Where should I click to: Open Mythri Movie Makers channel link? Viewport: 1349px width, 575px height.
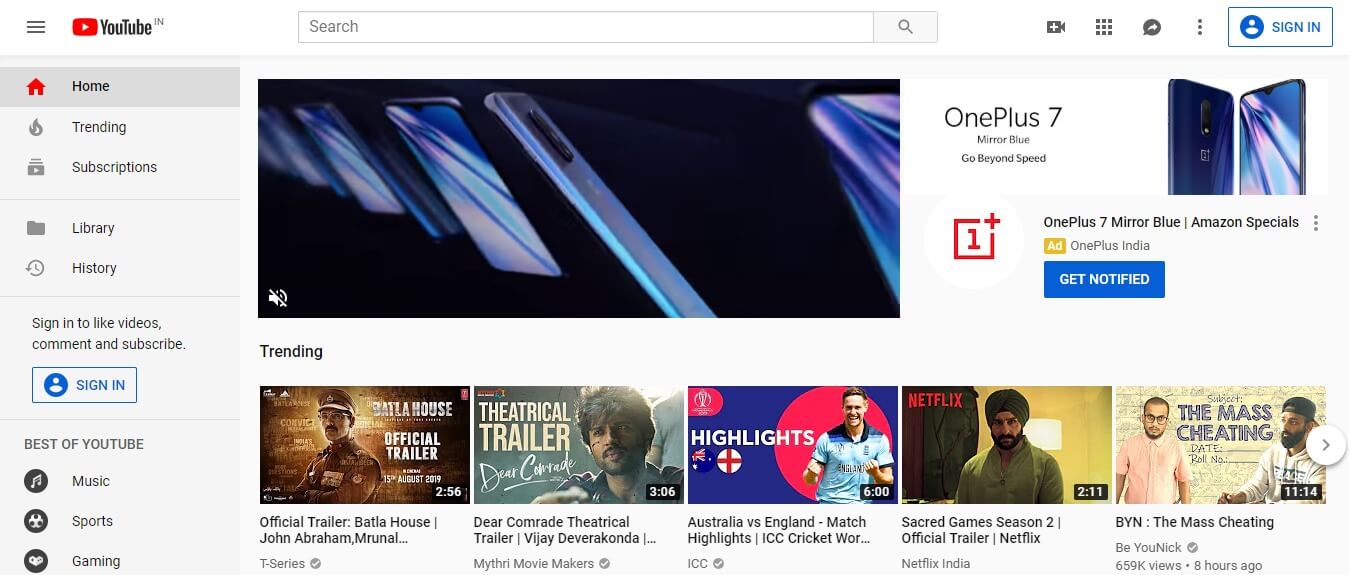[x=534, y=564]
